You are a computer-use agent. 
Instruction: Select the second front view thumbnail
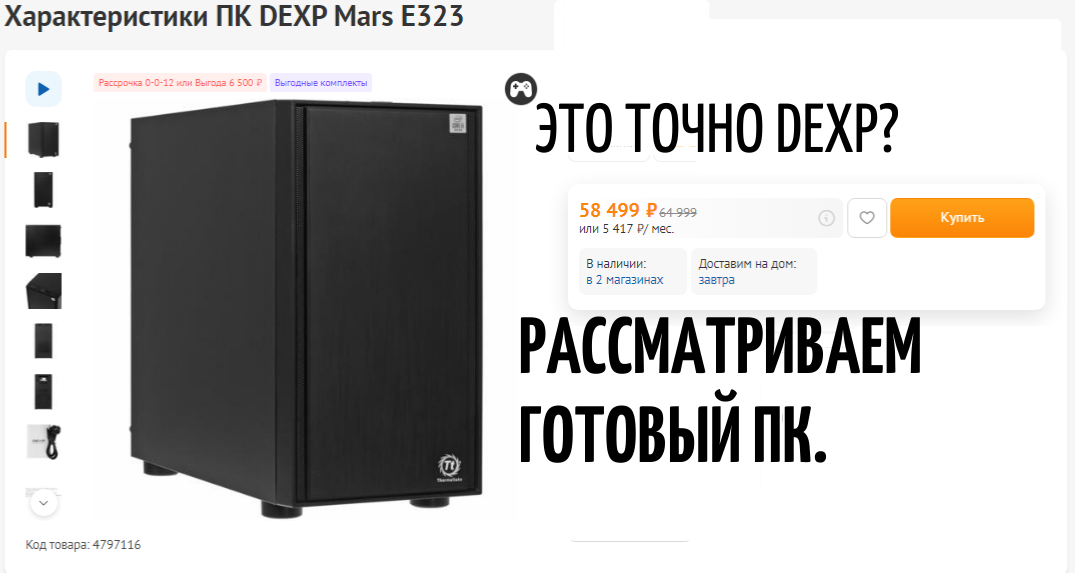point(43,190)
